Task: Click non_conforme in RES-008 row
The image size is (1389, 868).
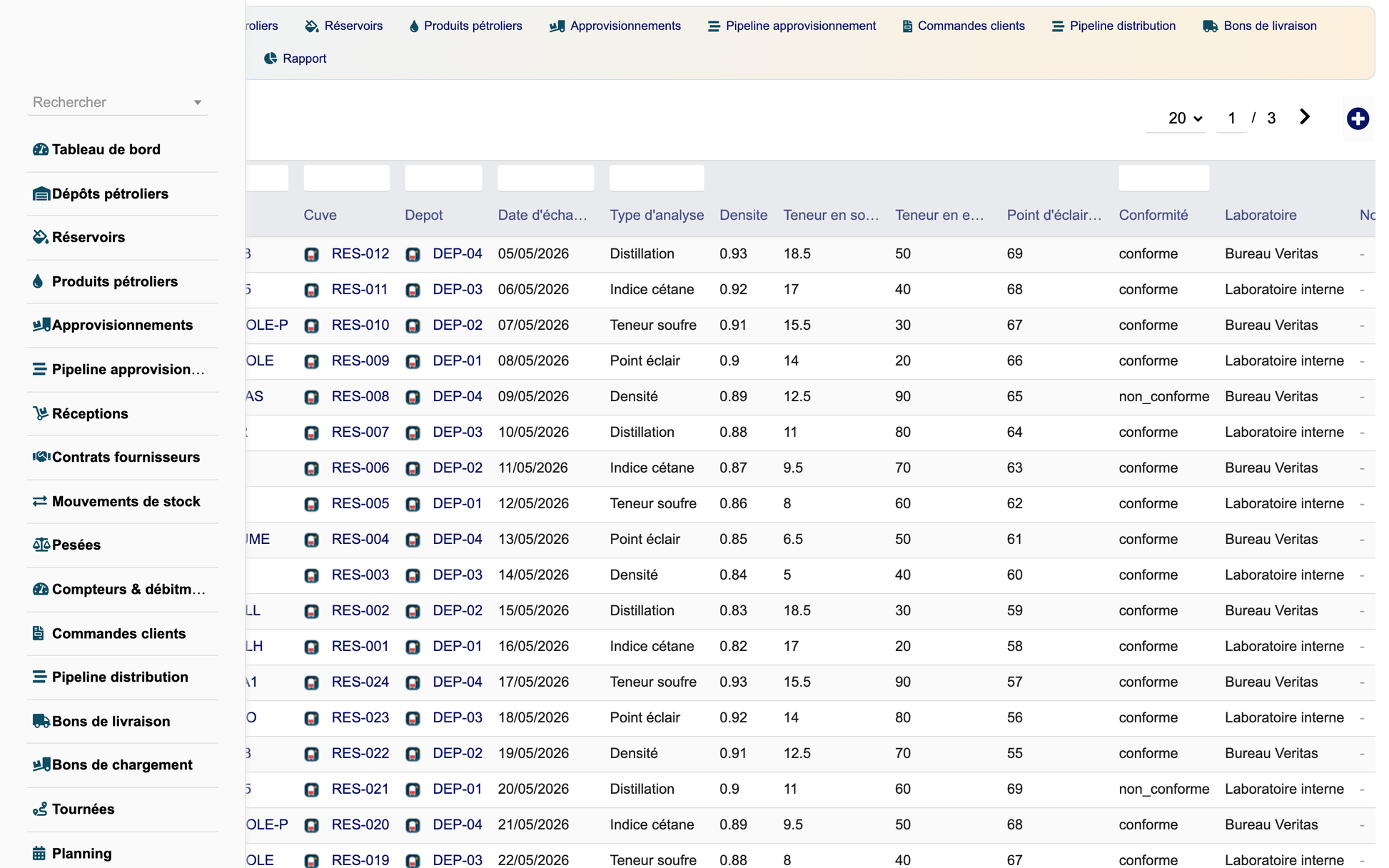Action: [1164, 396]
